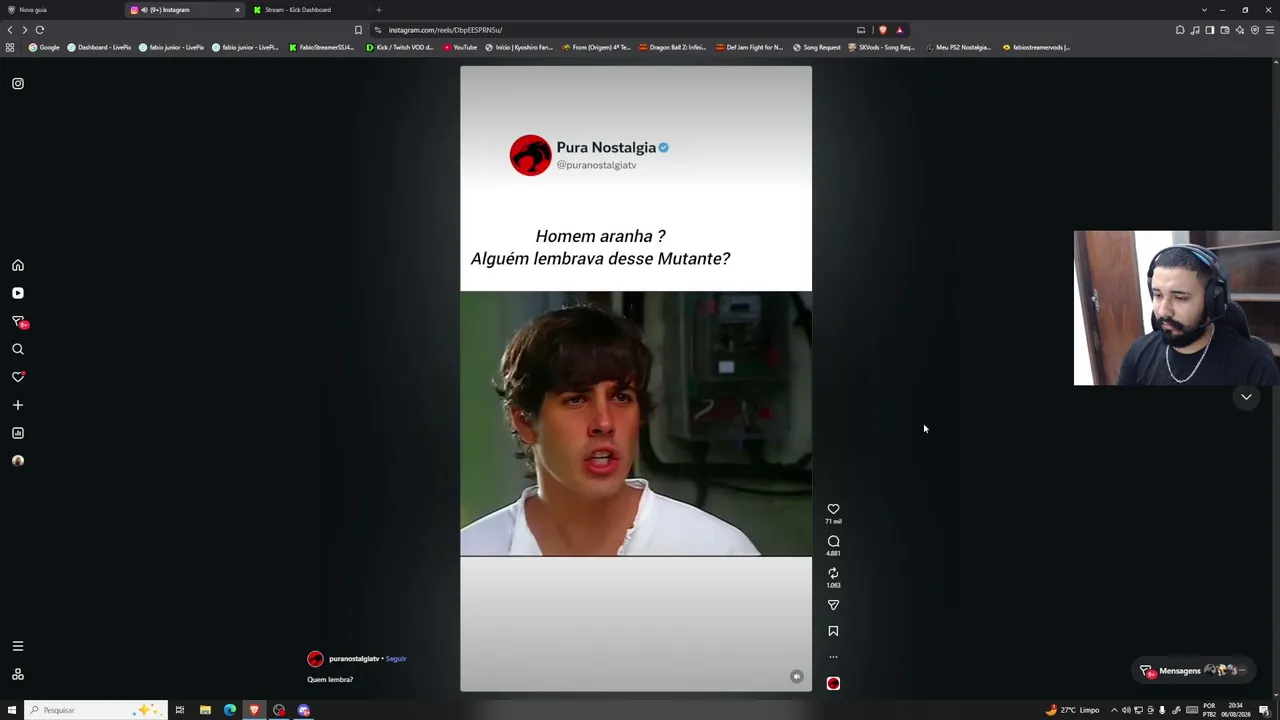Open Instagram search magnifier in sidebar
1280x720 pixels.
pyautogui.click(x=18, y=349)
